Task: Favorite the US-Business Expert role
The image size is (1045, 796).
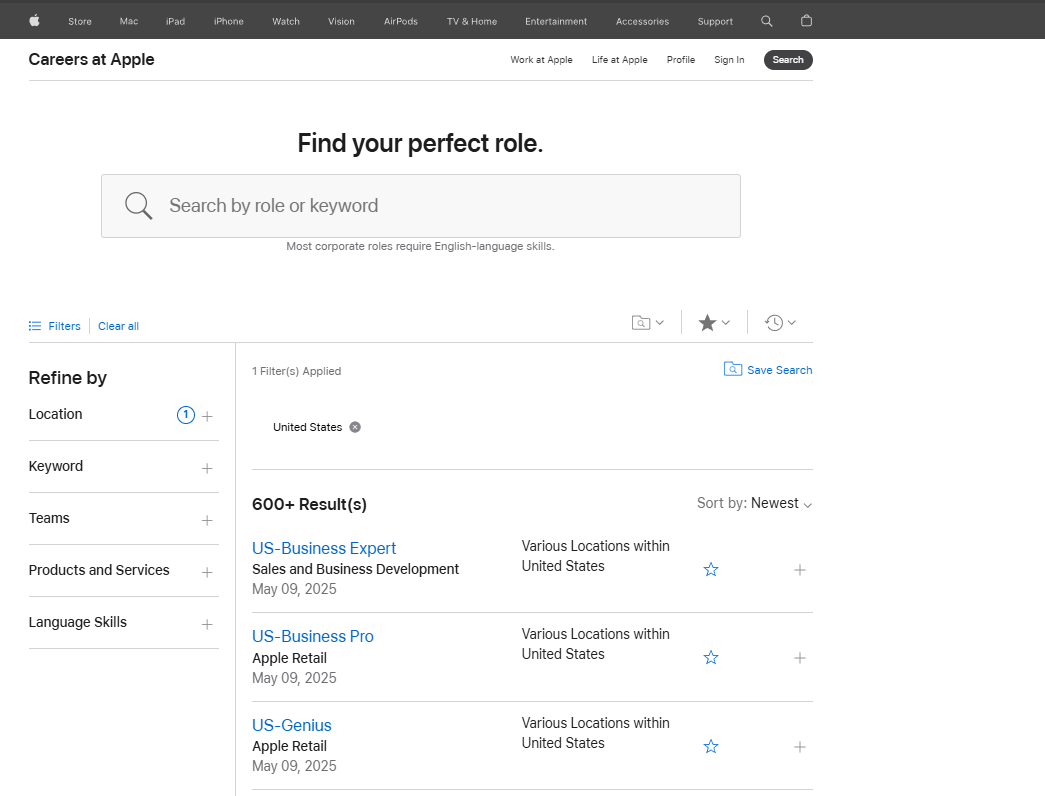Action: click(711, 569)
